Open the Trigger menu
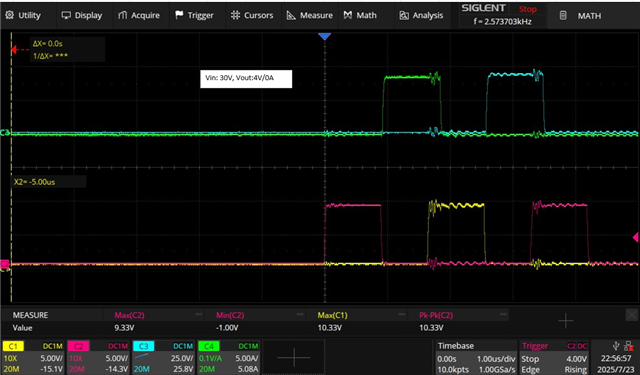The width and height of the screenshot is (640, 375). 194,16
